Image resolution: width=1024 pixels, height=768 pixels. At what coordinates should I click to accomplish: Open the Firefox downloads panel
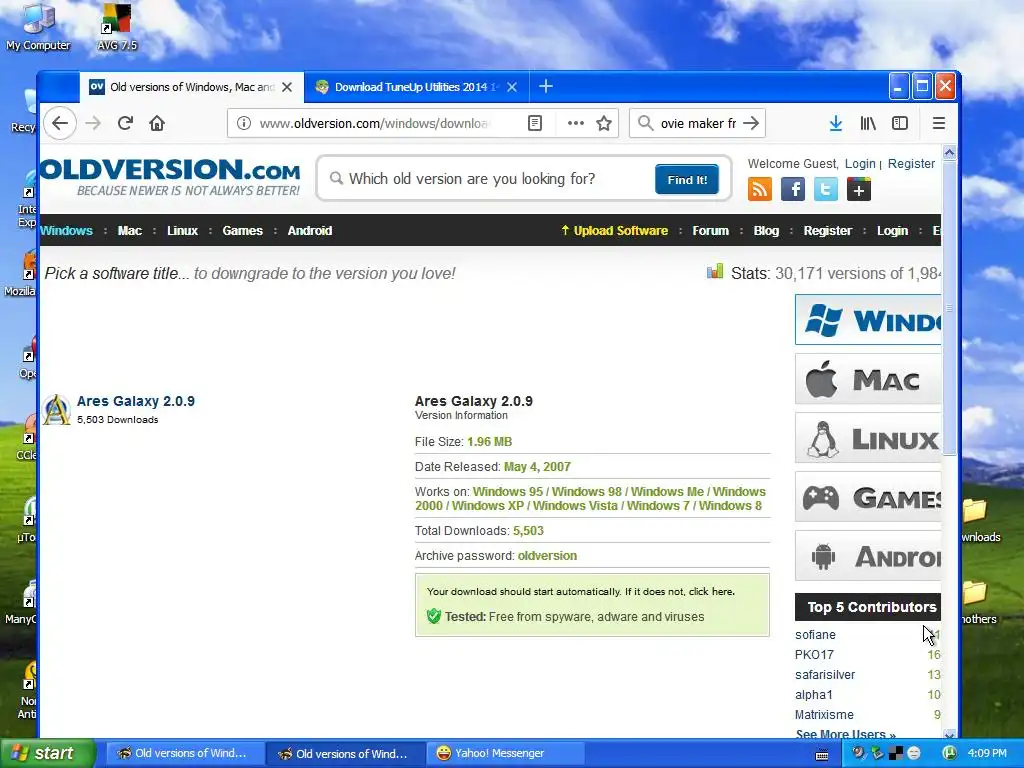point(835,123)
